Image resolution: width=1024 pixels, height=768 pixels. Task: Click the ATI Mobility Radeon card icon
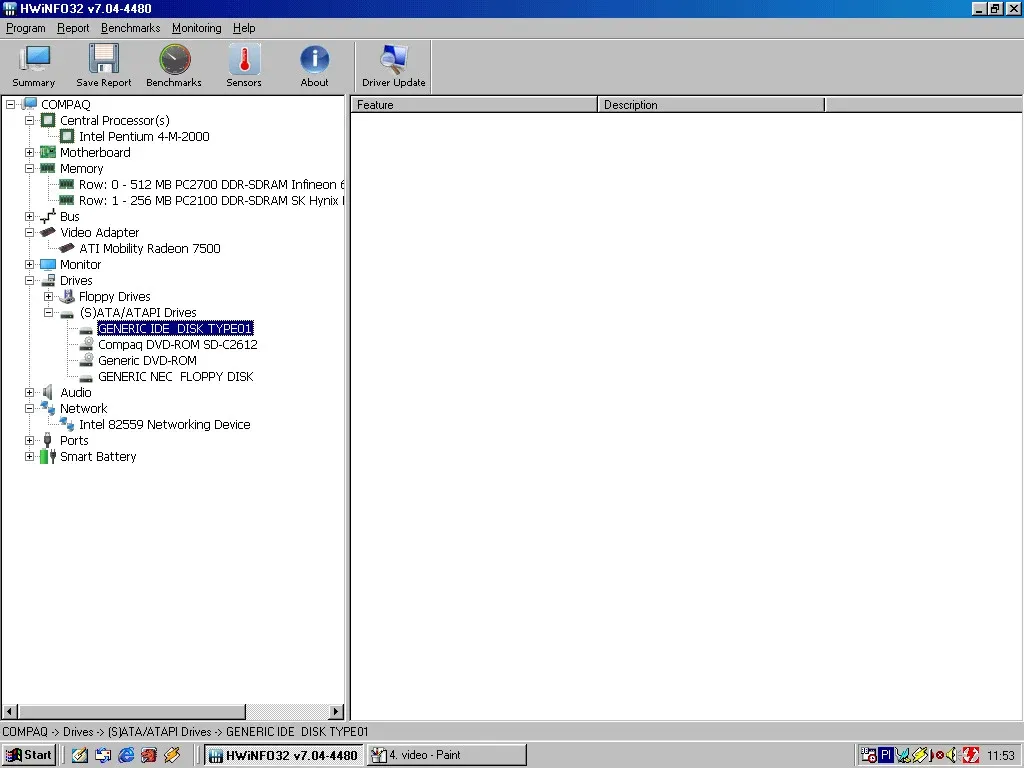67,248
